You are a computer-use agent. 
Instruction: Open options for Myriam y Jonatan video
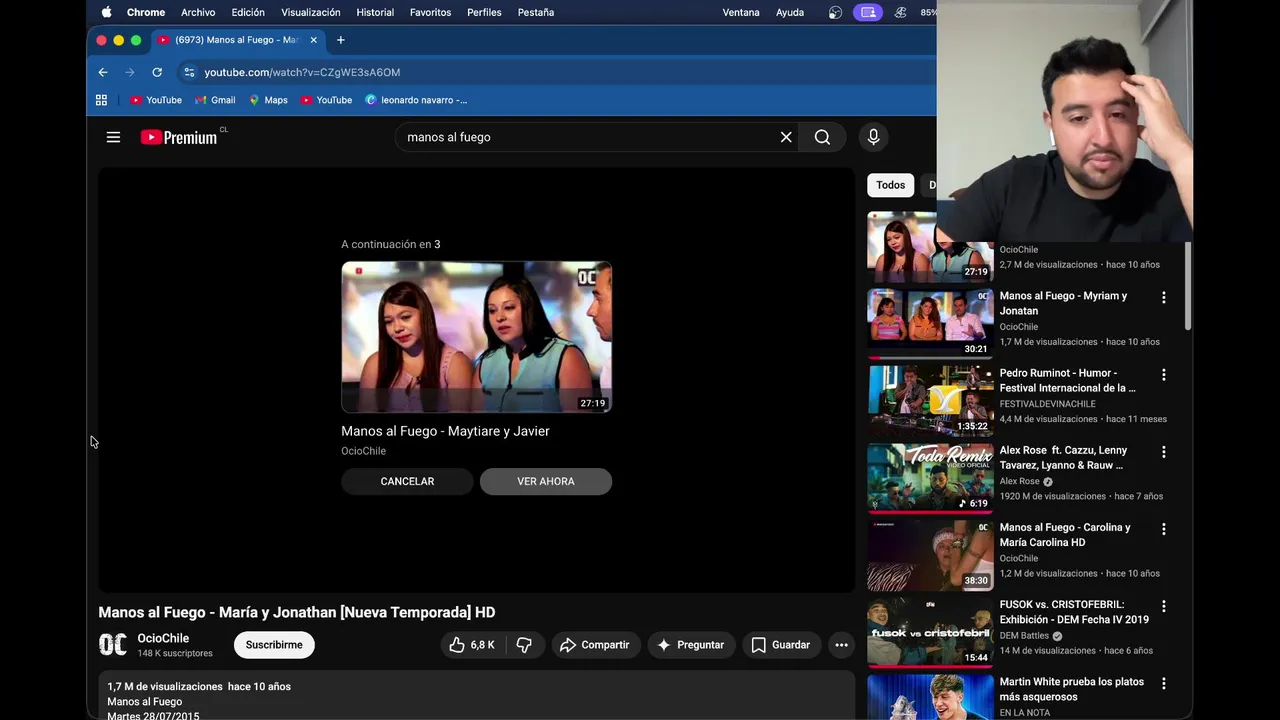coord(1163,298)
